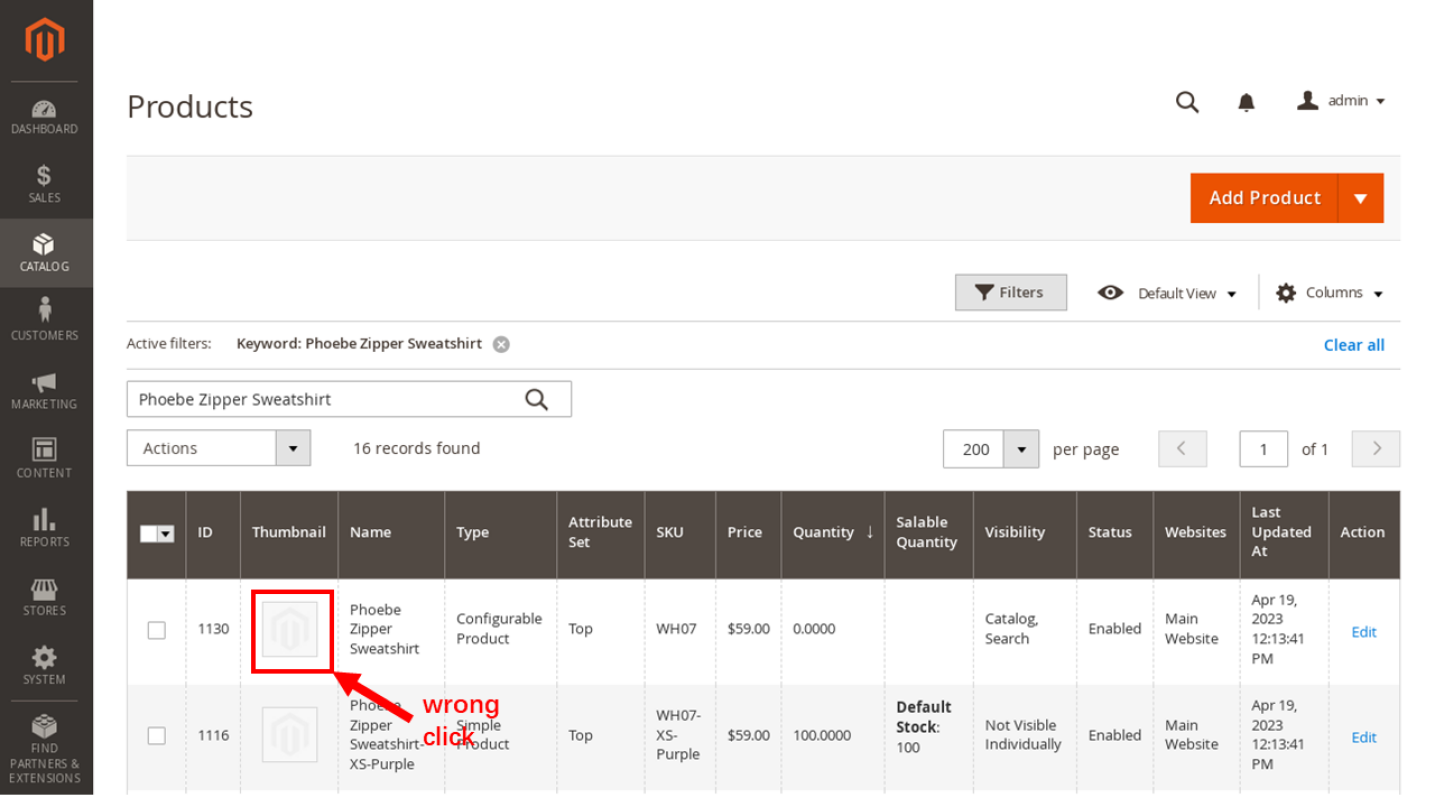The width and height of the screenshot is (1435, 807).
Task: Click the keyword search input field
Action: [325, 399]
